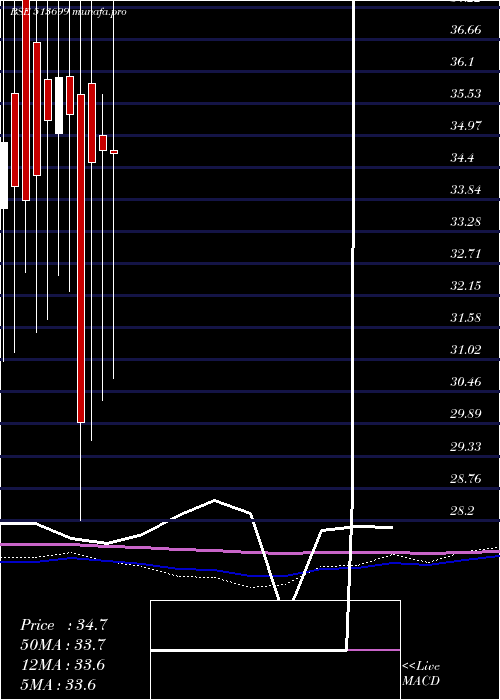
Task: Click the 36.1 price axis label
Action: tap(462, 62)
